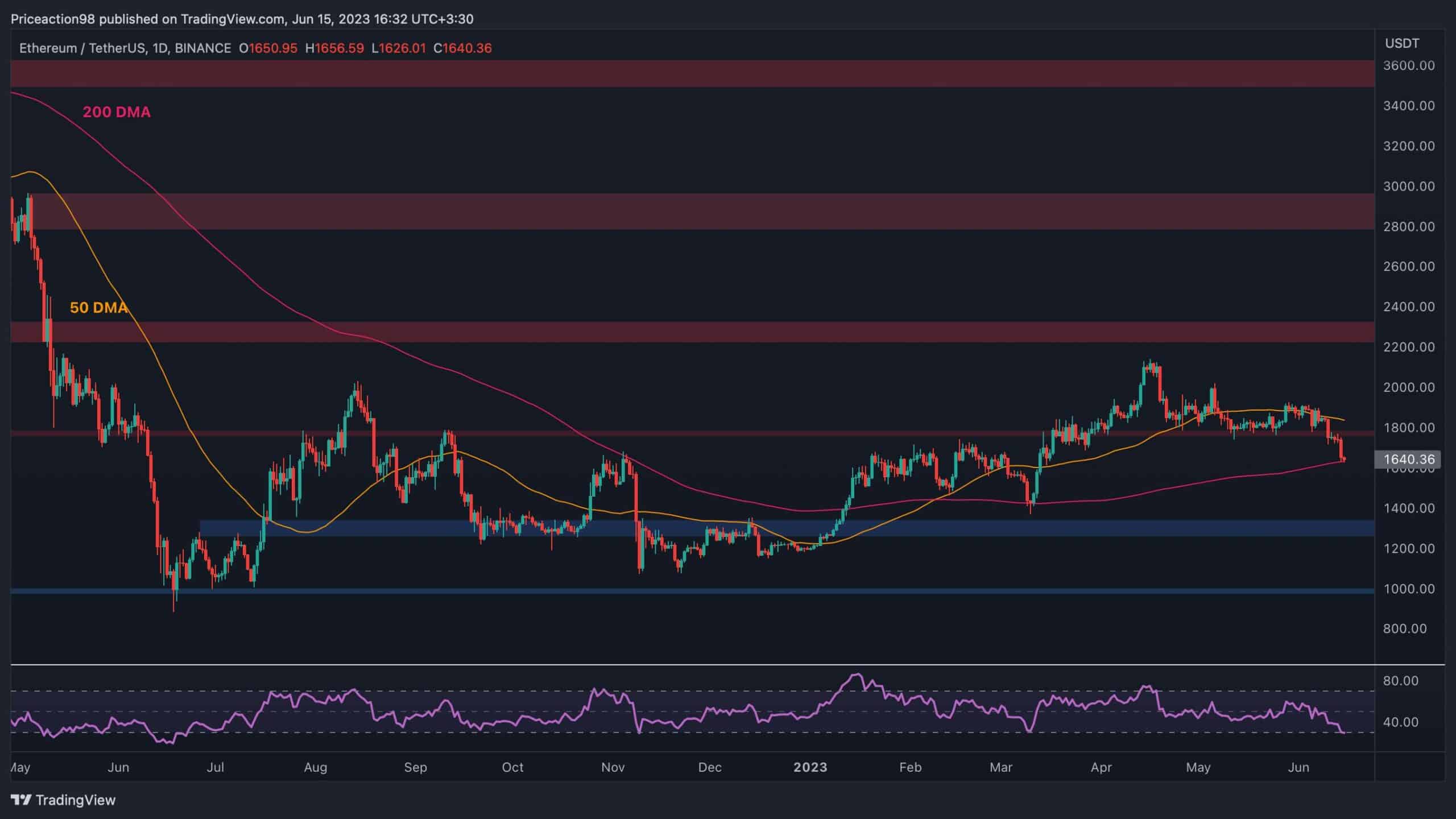Click the 2000.00 price axis label
This screenshot has height=819, width=1456.
click(x=1408, y=387)
